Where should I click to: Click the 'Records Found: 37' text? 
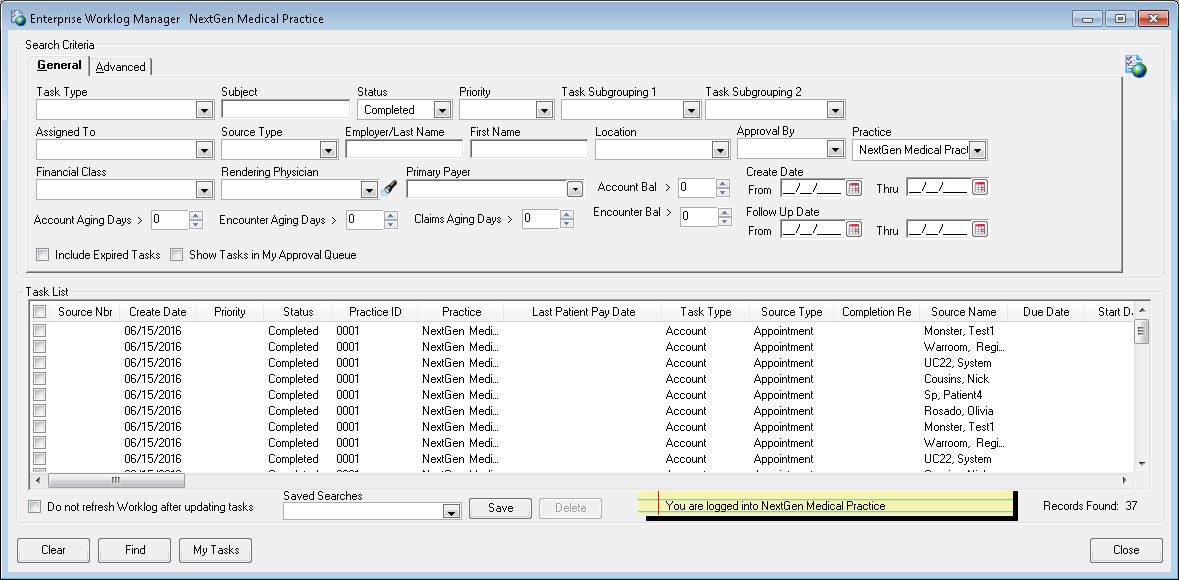pos(1090,506)
